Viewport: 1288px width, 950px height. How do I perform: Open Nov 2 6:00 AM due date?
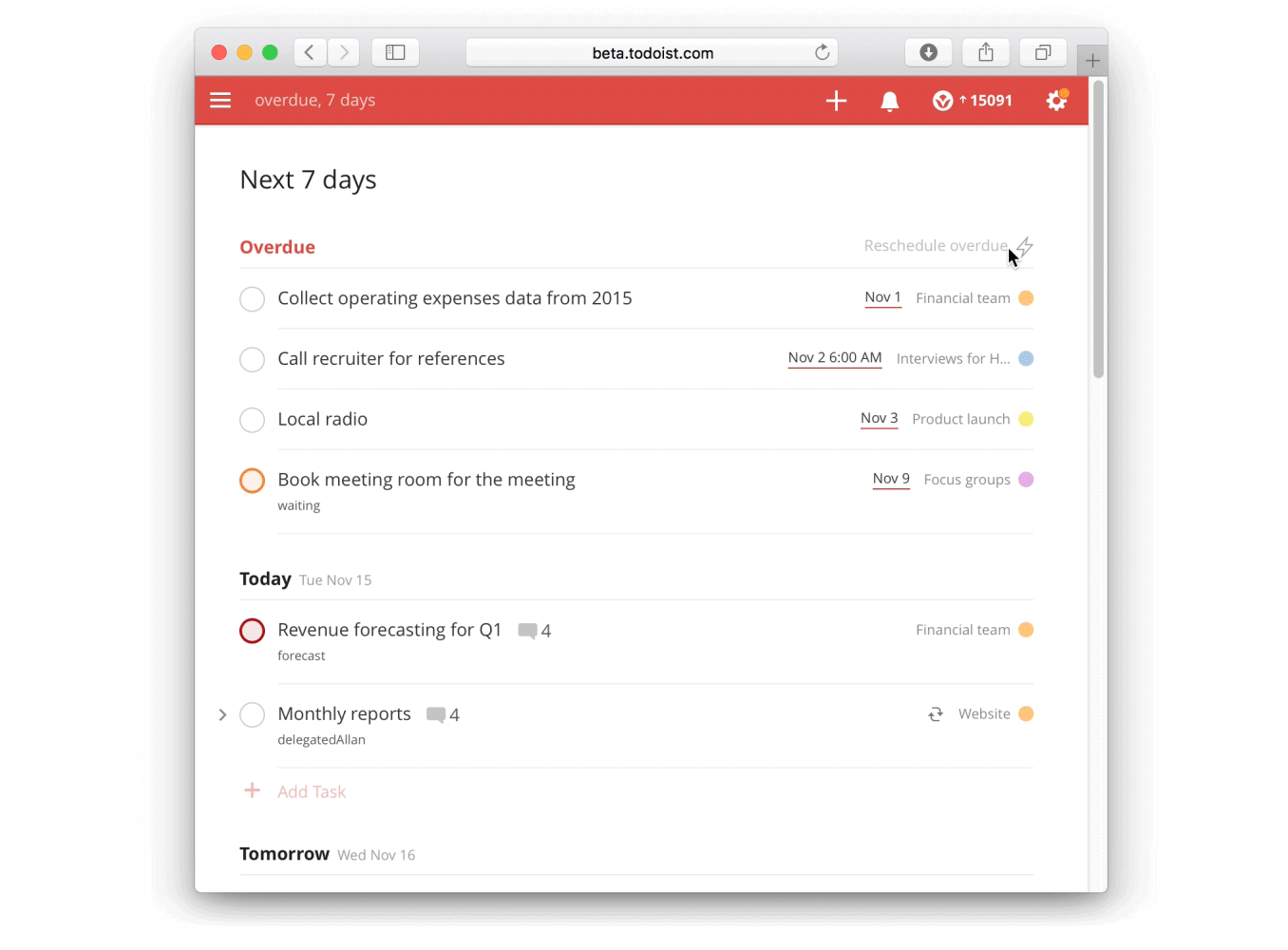pos(835,358)
